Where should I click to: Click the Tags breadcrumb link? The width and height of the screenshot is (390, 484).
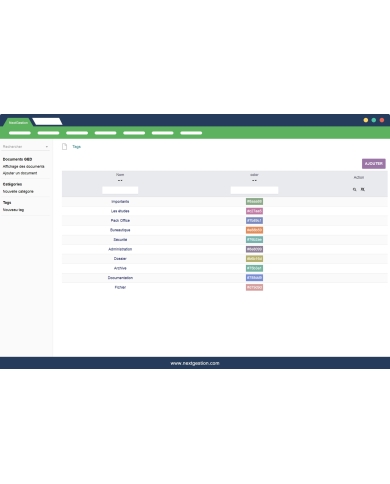[76, 147]
